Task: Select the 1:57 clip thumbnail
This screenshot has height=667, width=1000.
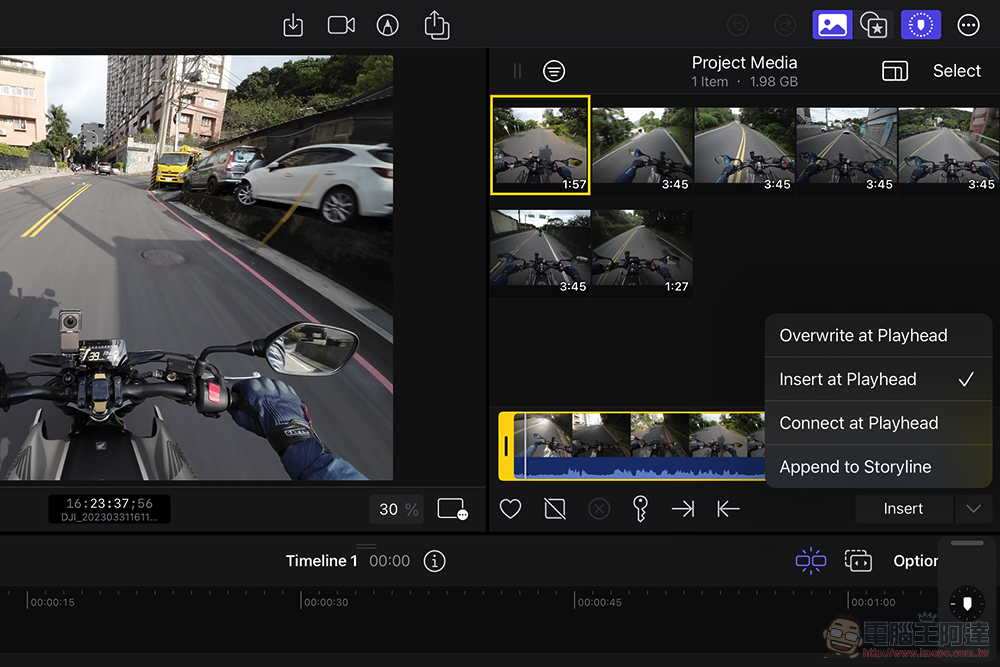Action: 540,145
